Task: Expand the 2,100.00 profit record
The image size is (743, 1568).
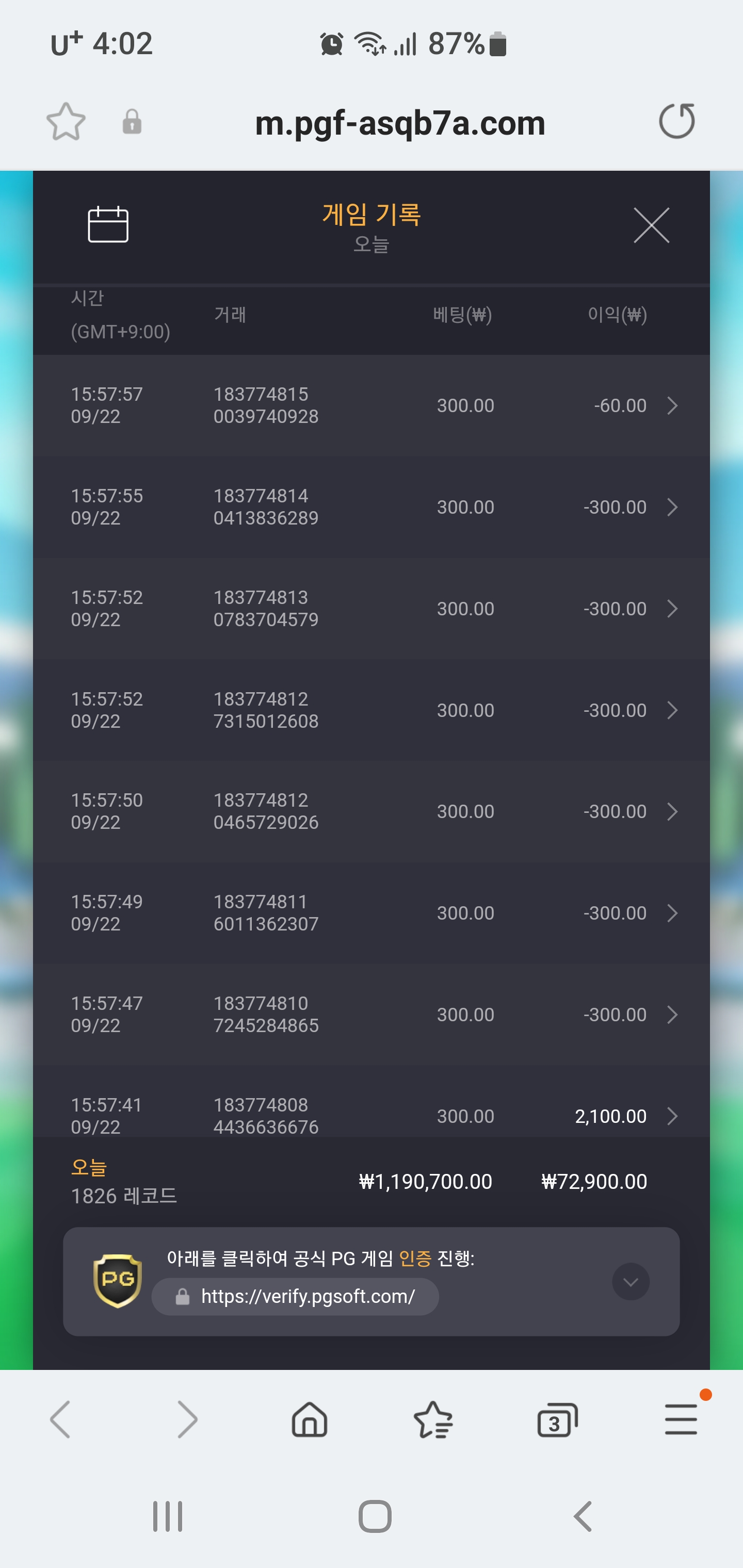Action: coord(672,1116)
